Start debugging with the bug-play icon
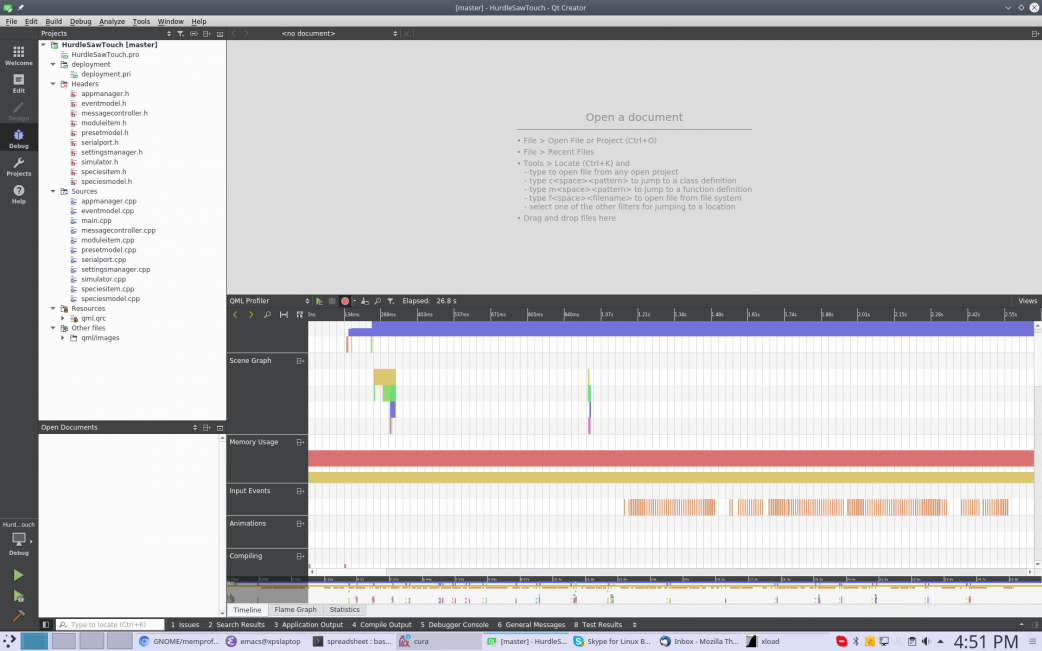The height and width of the screenshot is (651, 1042). 18,596
